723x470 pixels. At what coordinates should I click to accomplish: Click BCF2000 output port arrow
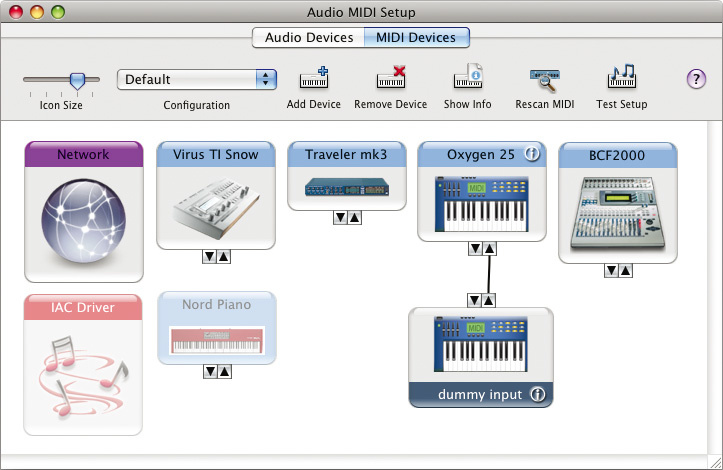(611, 271)
